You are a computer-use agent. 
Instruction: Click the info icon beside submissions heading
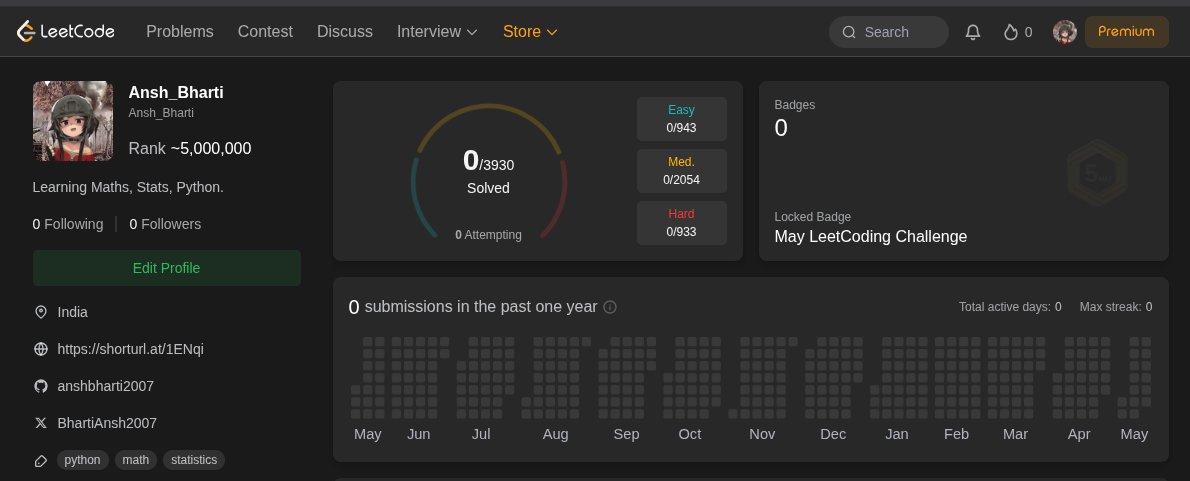pos(609,307)
